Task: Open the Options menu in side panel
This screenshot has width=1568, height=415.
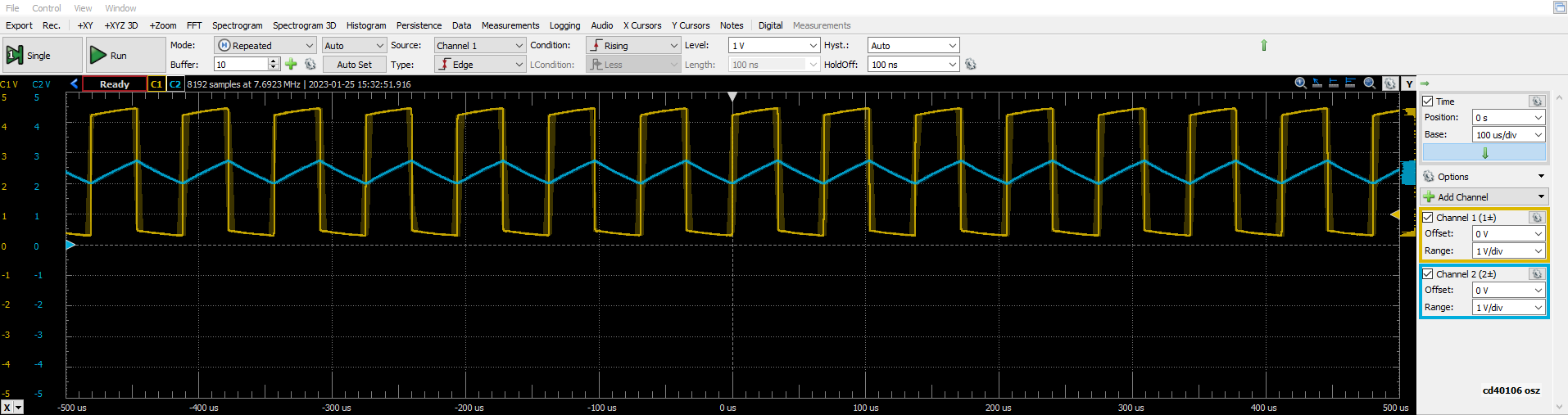Action: (x=1484, y=177)
